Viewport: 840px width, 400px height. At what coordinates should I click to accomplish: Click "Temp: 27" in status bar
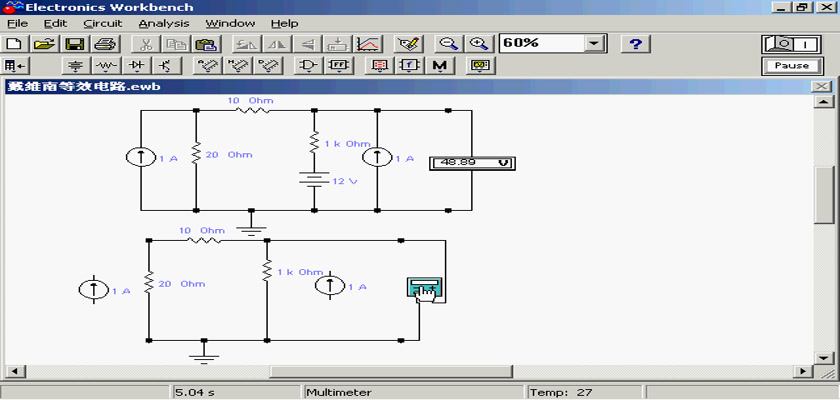tap(561, 393)
